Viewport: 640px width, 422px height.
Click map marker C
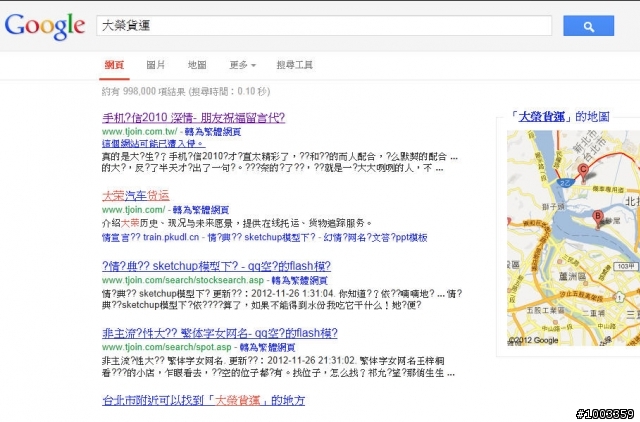[583, 172]
